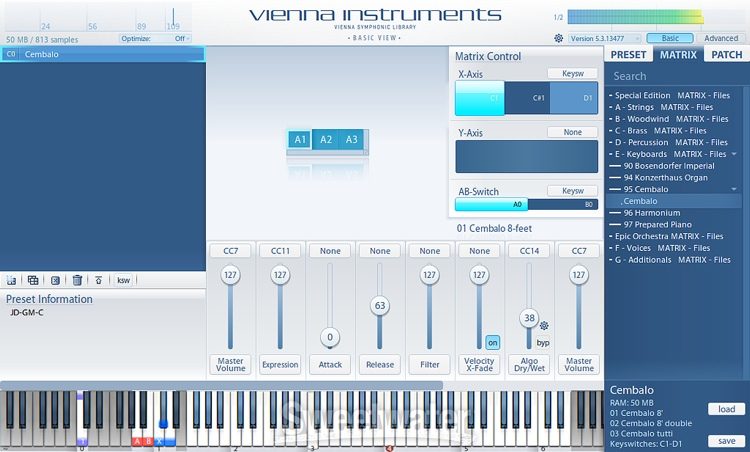The width and height of the screenshot is (750, 452).
Task: Click the save button
Action: 726,441
